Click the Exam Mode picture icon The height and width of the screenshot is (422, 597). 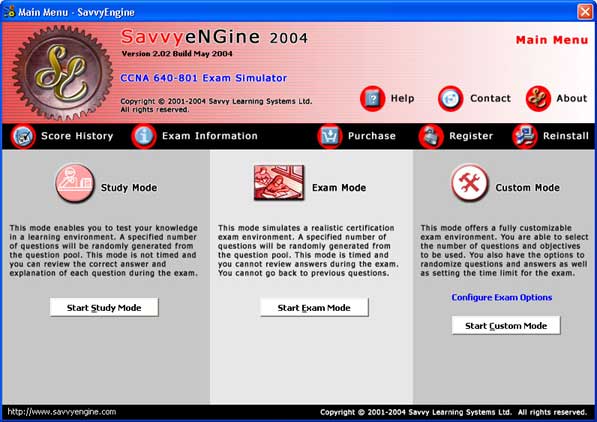click(x=279, y=182)
